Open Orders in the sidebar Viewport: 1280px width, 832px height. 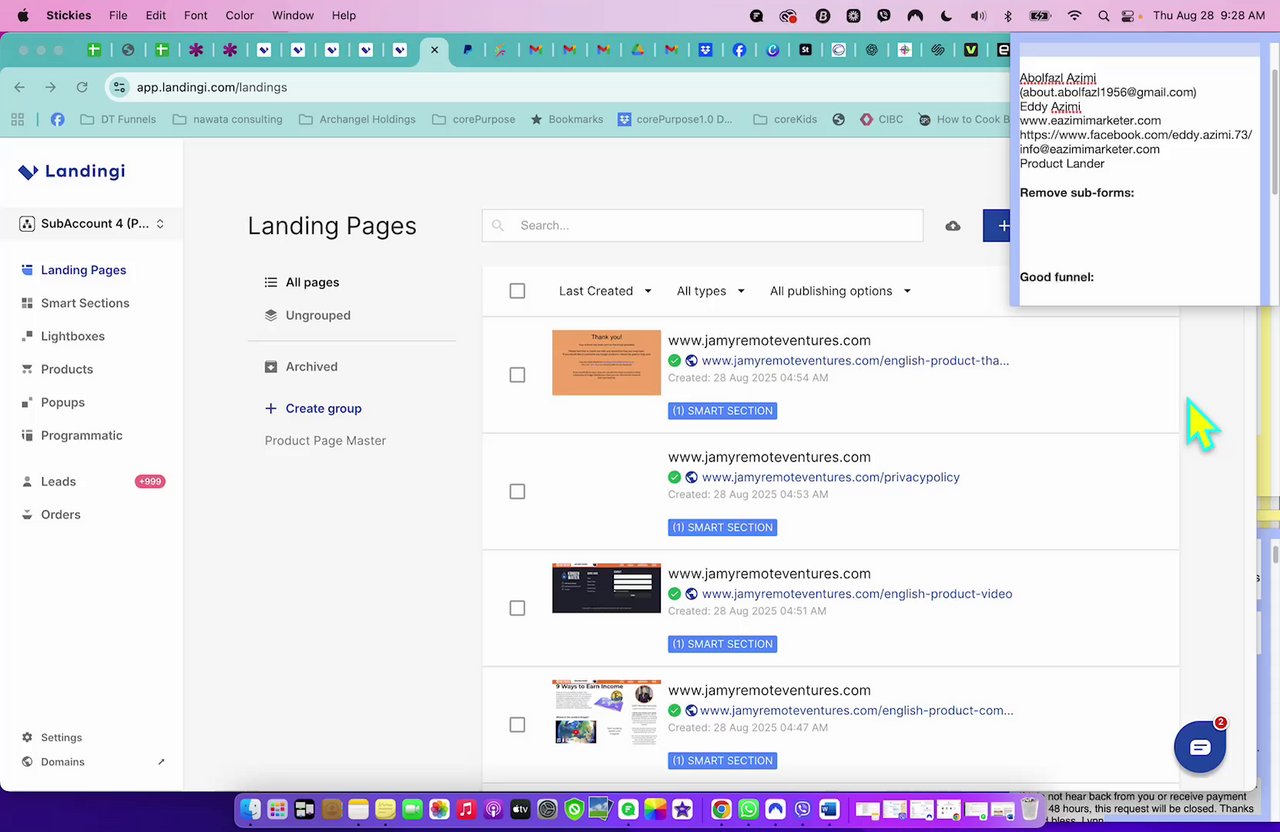click(60, 514)
